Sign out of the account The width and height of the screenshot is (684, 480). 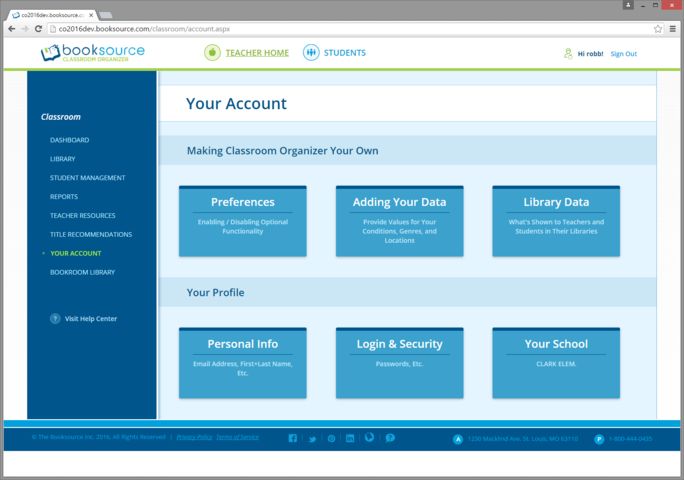[x=623, y=54]
